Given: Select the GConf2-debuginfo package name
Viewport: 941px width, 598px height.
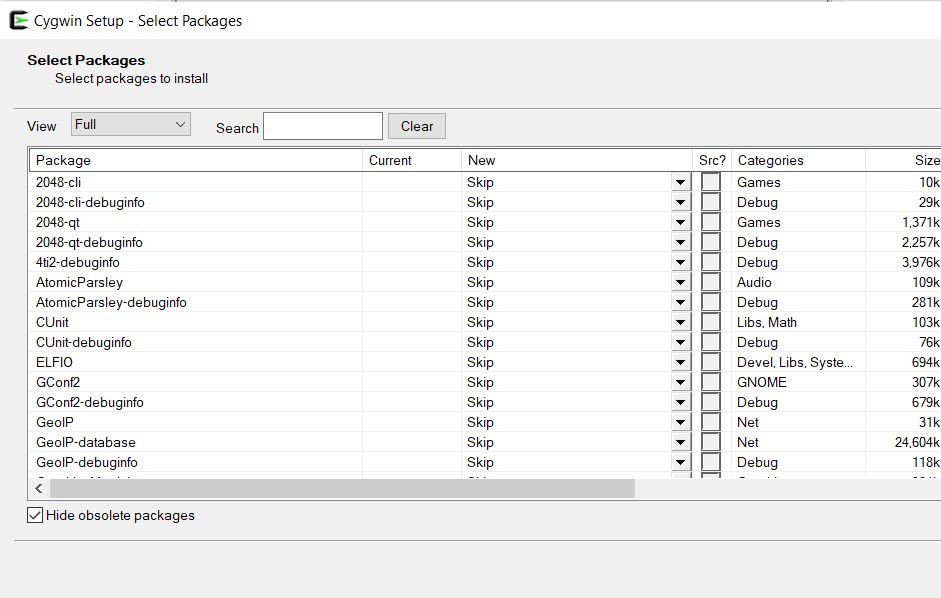Looking at the screenshot, I should 89,402.
